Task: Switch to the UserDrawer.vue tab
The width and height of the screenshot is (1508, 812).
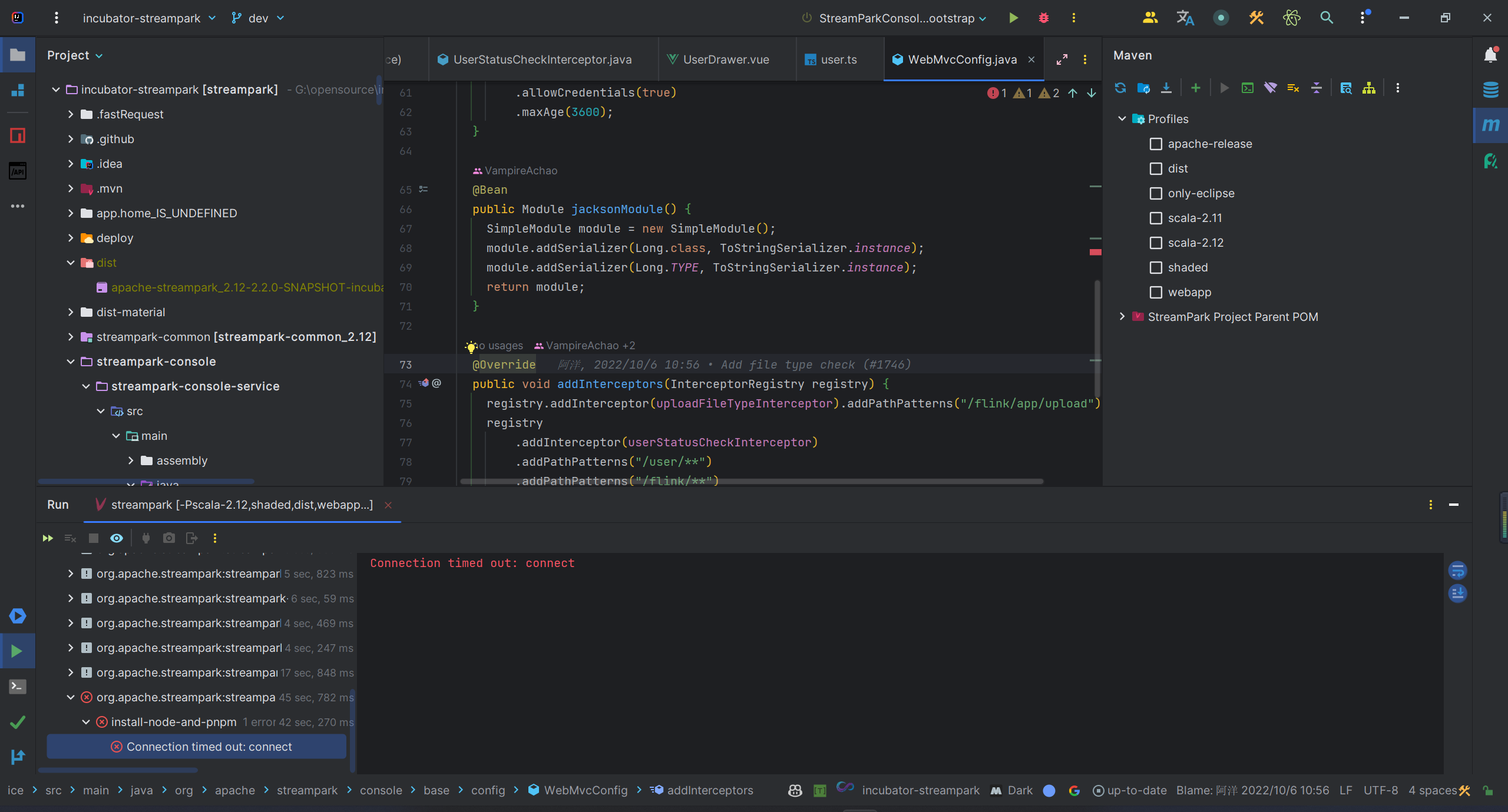Action: coord(725,59)
